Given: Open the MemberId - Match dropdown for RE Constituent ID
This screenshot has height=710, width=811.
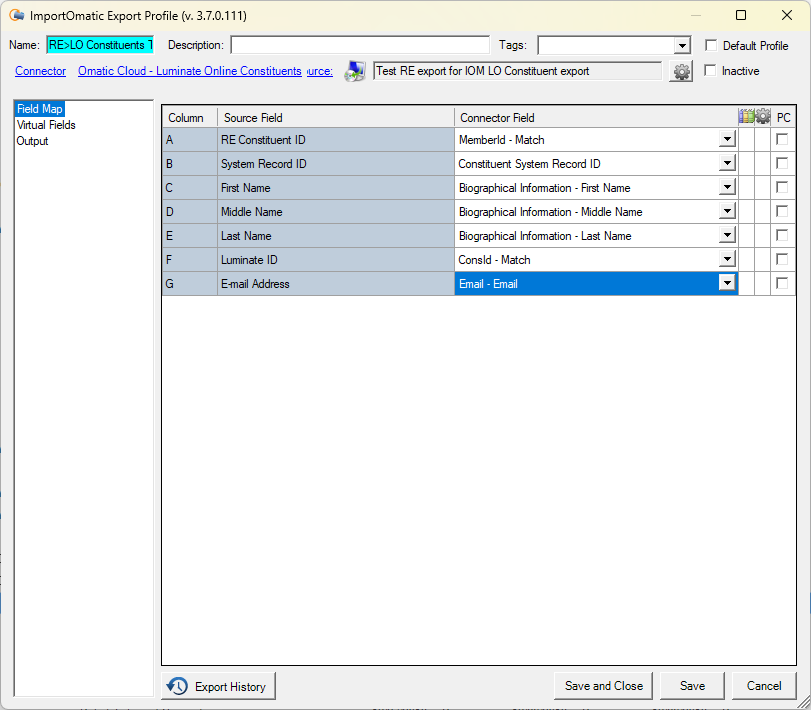Looking at the screenshot, I should coord(727,139).
